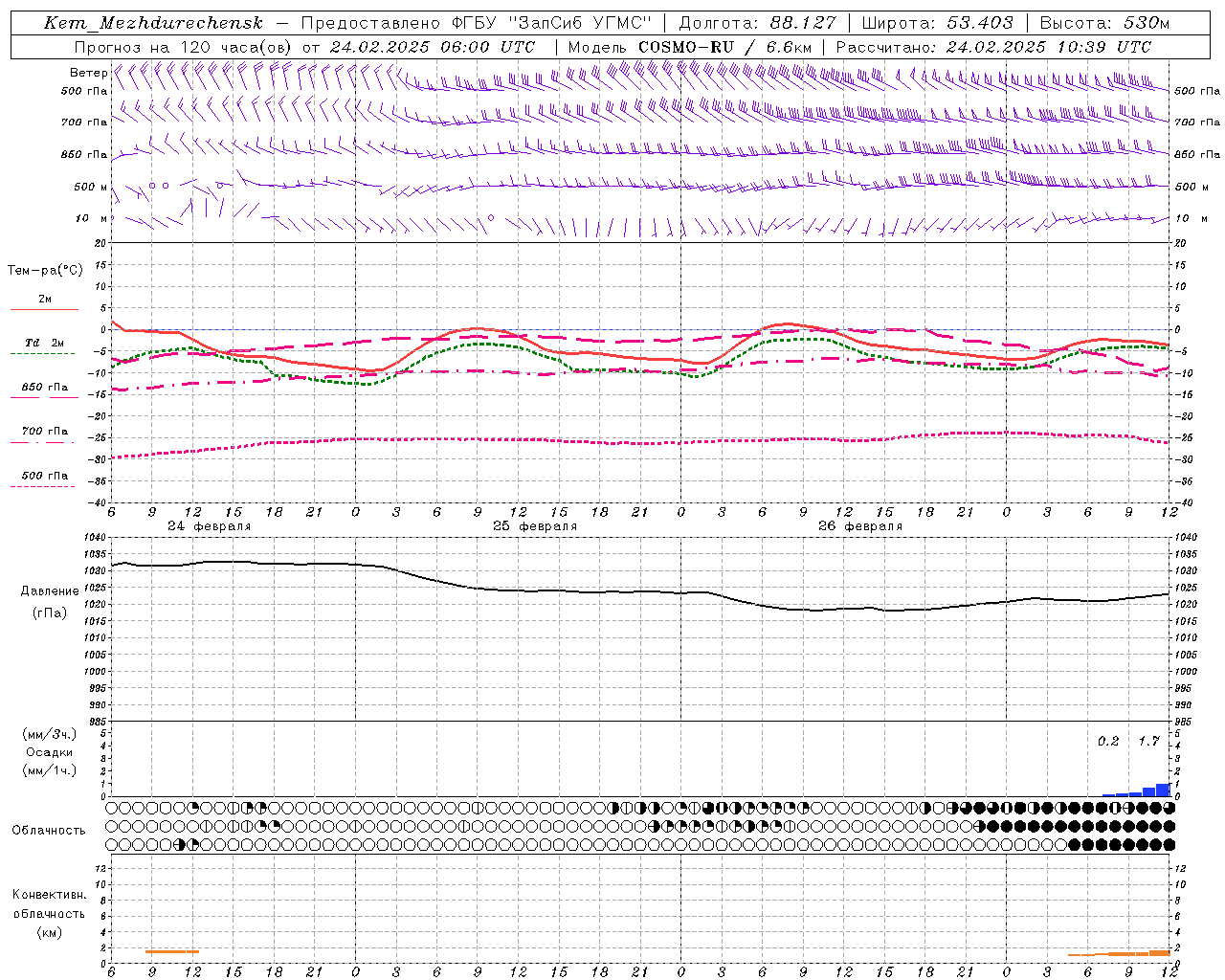Click left '700 гПа' wind level label

[x=84, y=122]
